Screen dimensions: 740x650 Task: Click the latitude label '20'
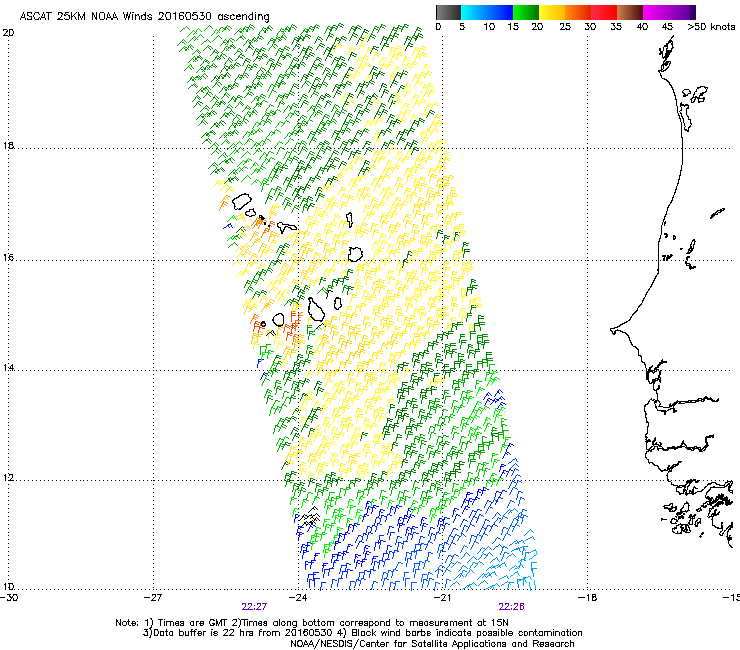(x=8, y=33)
